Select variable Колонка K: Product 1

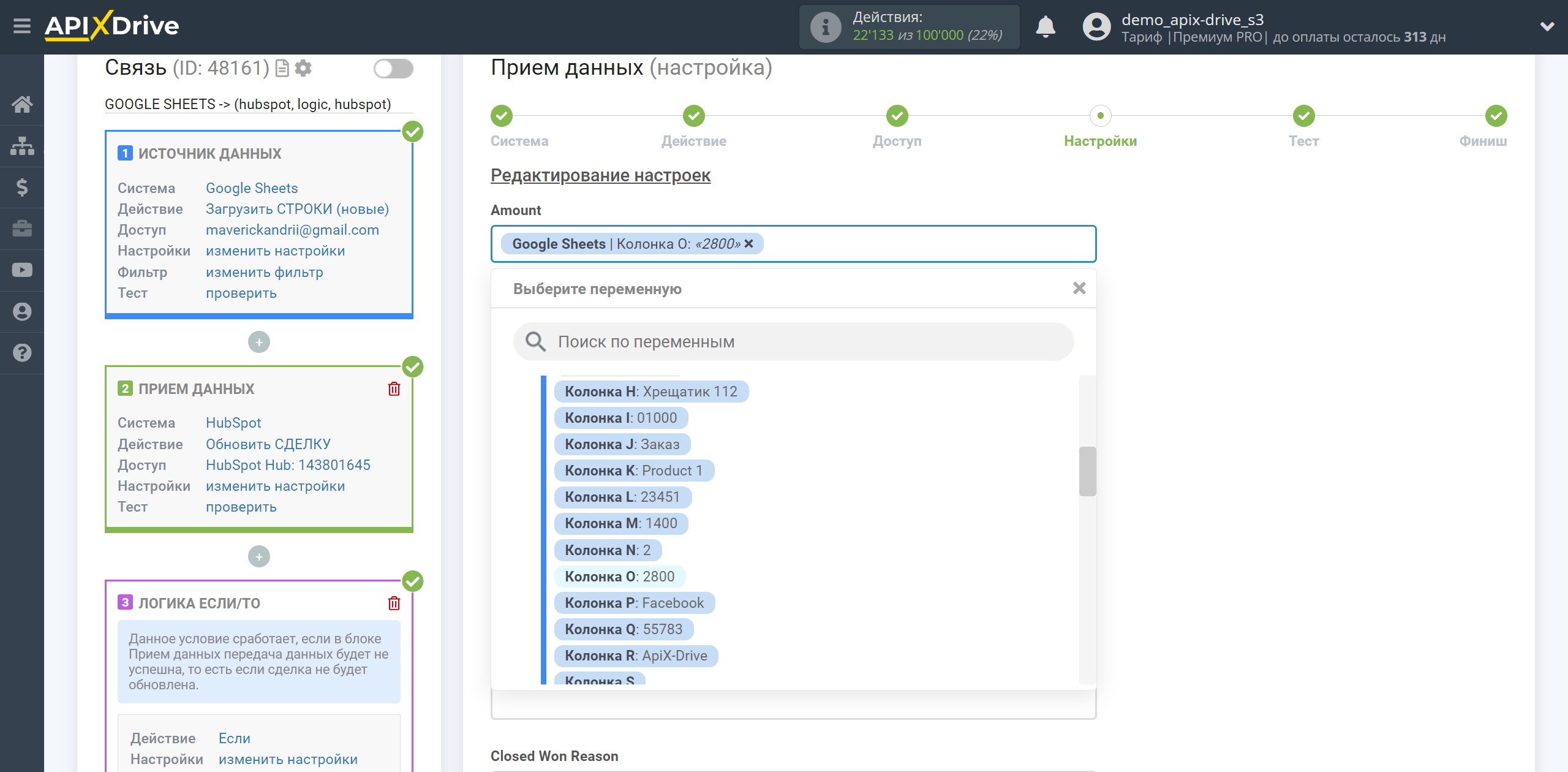[x=634, y=471]
